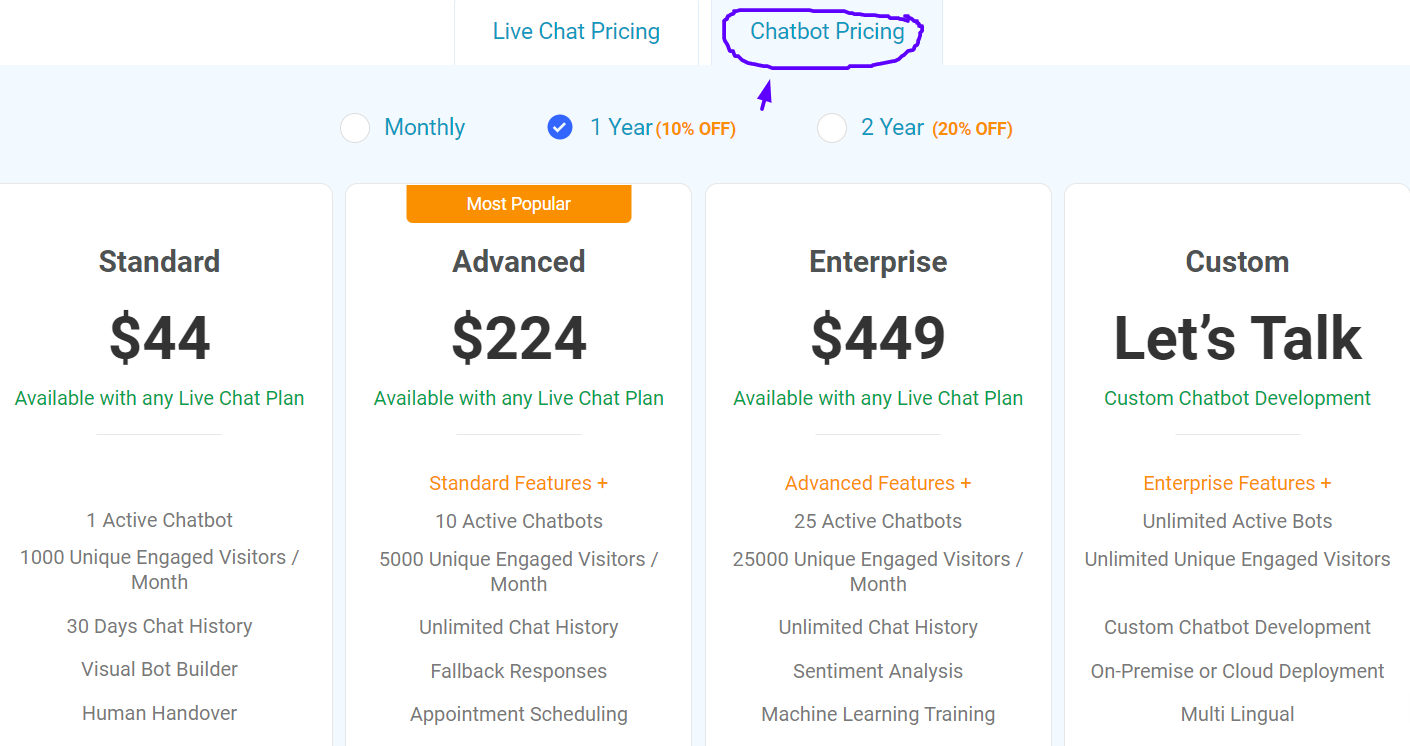Choose the 2 Year billing radio button
Viewport: 1410px width, 746px height.
coord(832,128)
